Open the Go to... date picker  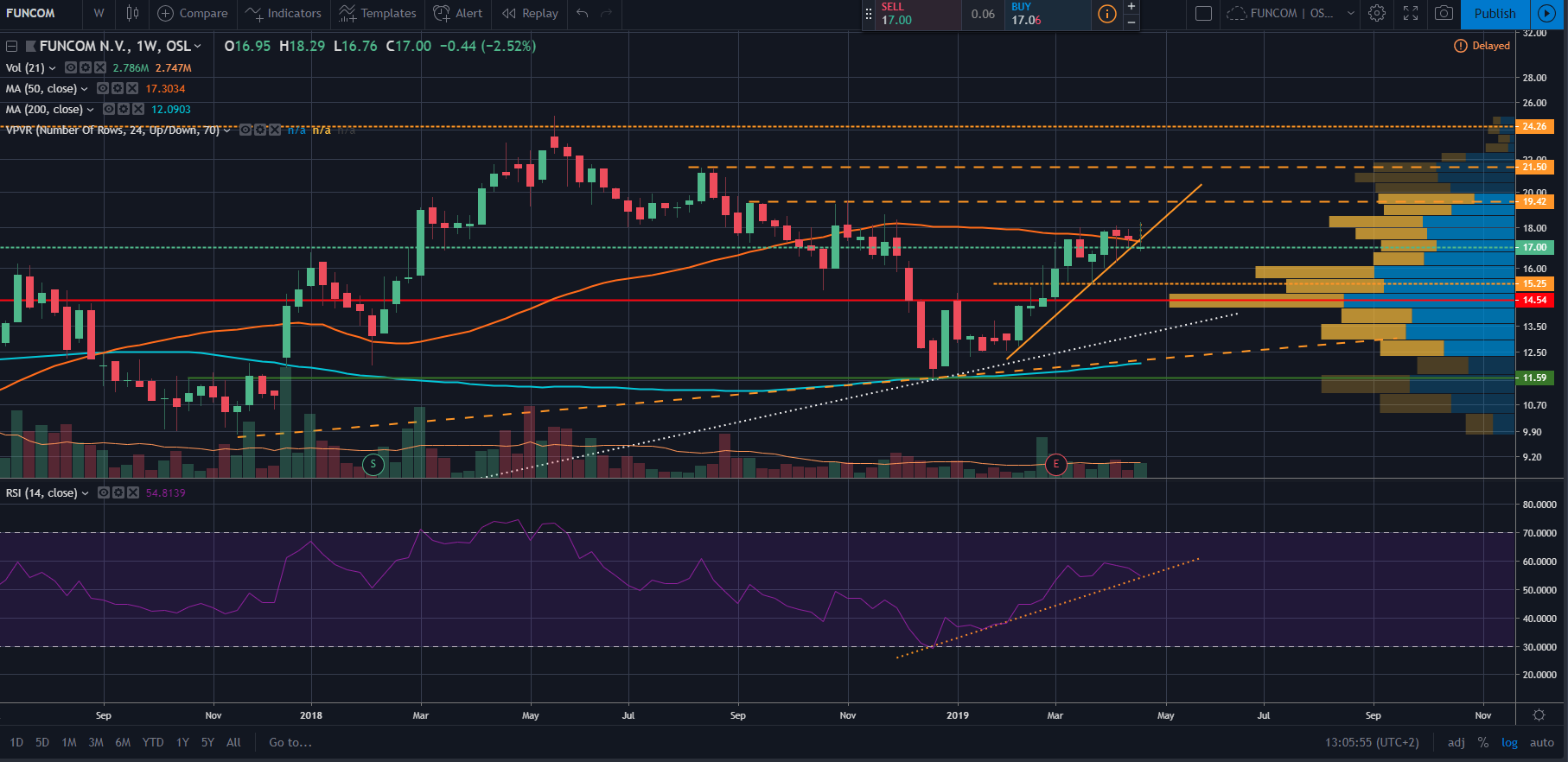coord(290,742)
